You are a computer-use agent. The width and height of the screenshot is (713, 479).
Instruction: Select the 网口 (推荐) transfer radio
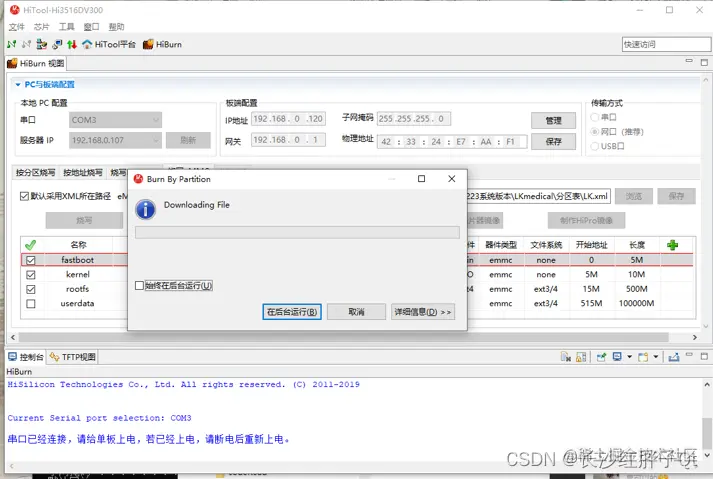click(594, 132)
